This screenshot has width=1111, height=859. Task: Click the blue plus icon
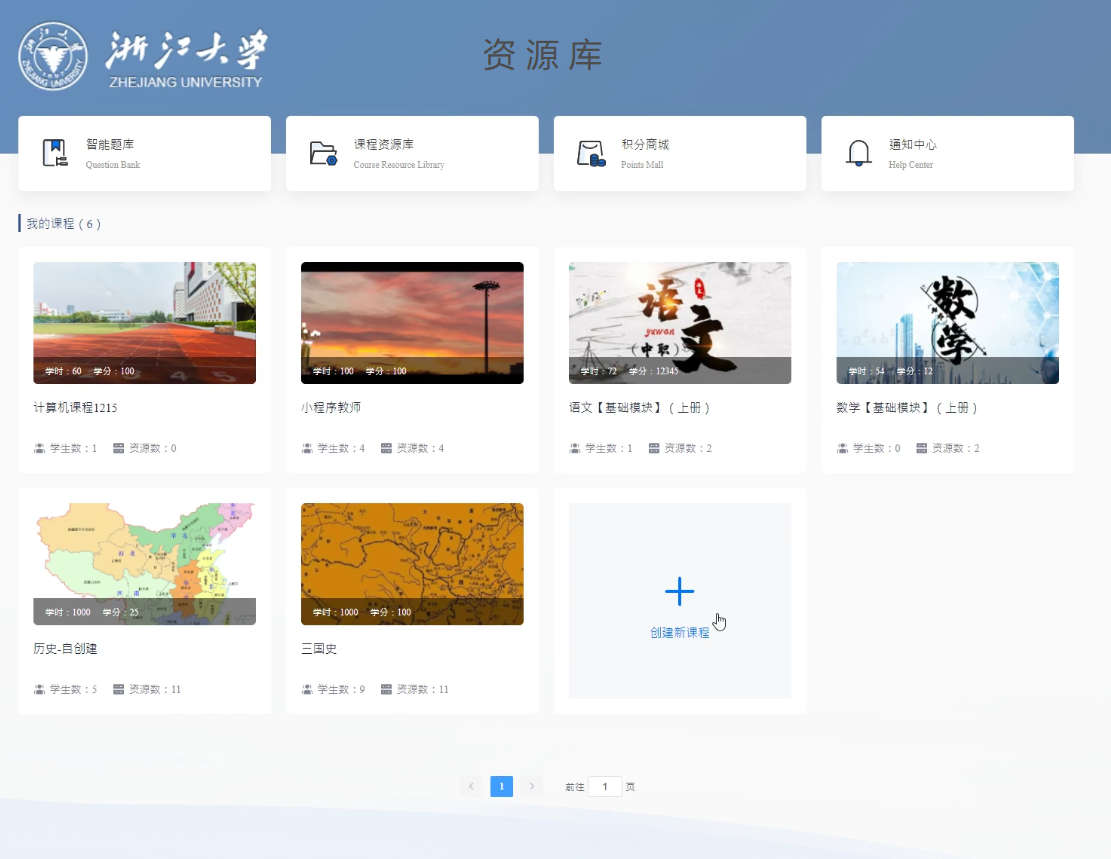[x=679, y=592]
